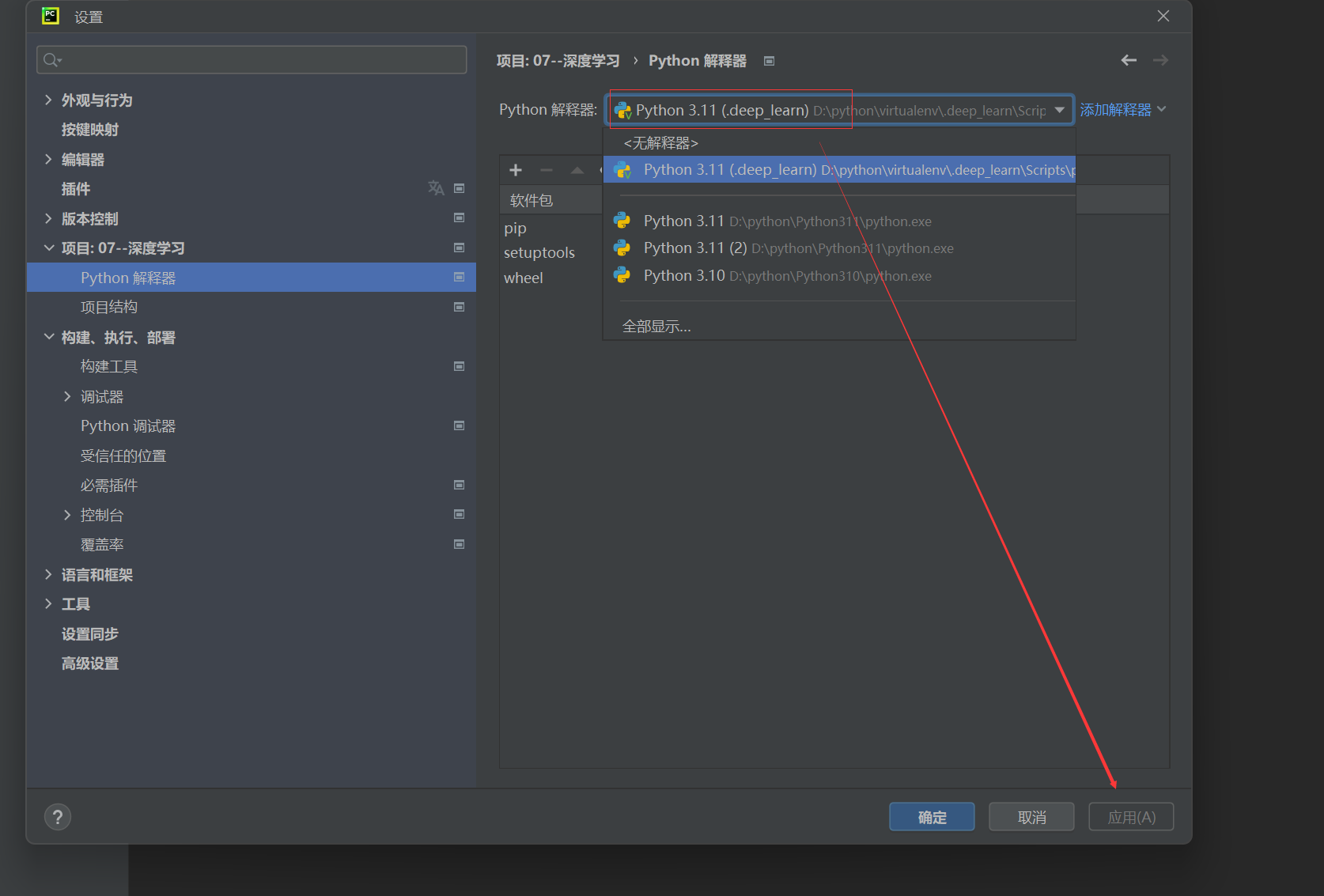This screenshot has width=1324, height=896.
Task: Expand the 编辑器 section
Action: coord(48,159)
